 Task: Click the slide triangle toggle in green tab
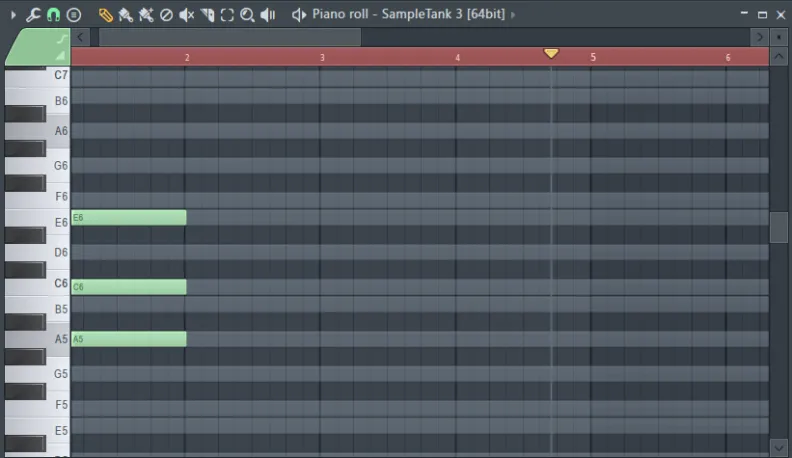coord(61,55)
